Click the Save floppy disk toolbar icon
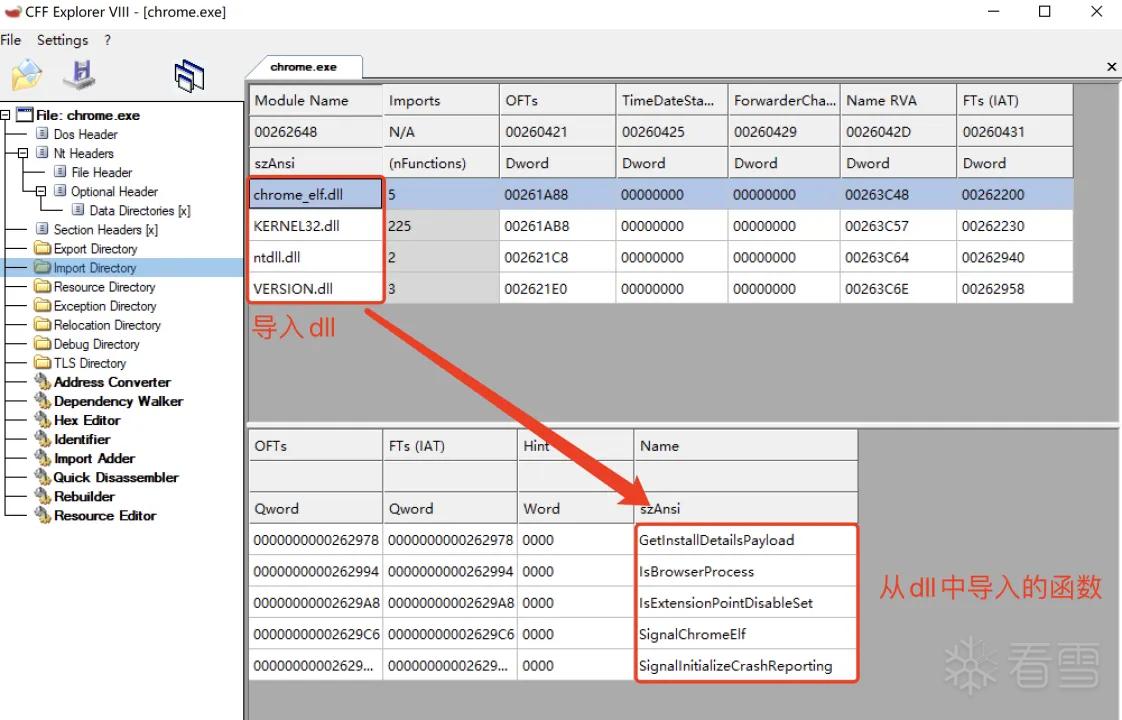The image size is (1122, 720). (79, 74)
